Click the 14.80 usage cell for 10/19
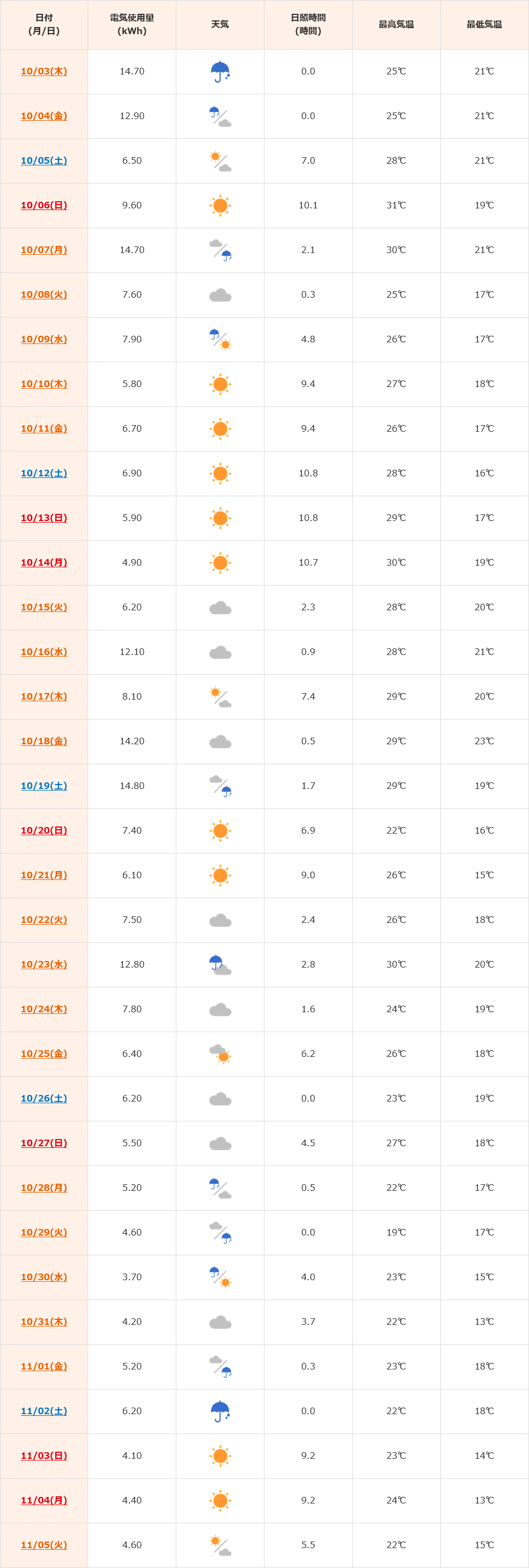Viewport: 529px width, 1568px height. [132, 786]
